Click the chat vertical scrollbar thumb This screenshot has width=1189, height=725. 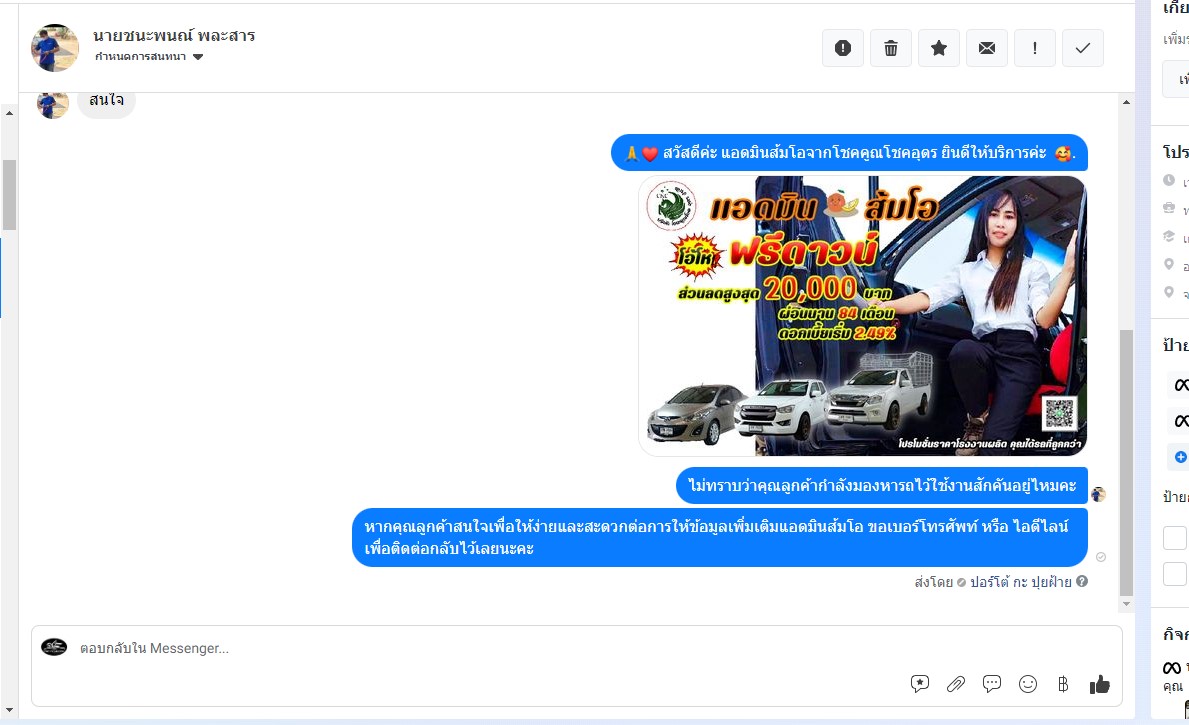point(1126,463)
